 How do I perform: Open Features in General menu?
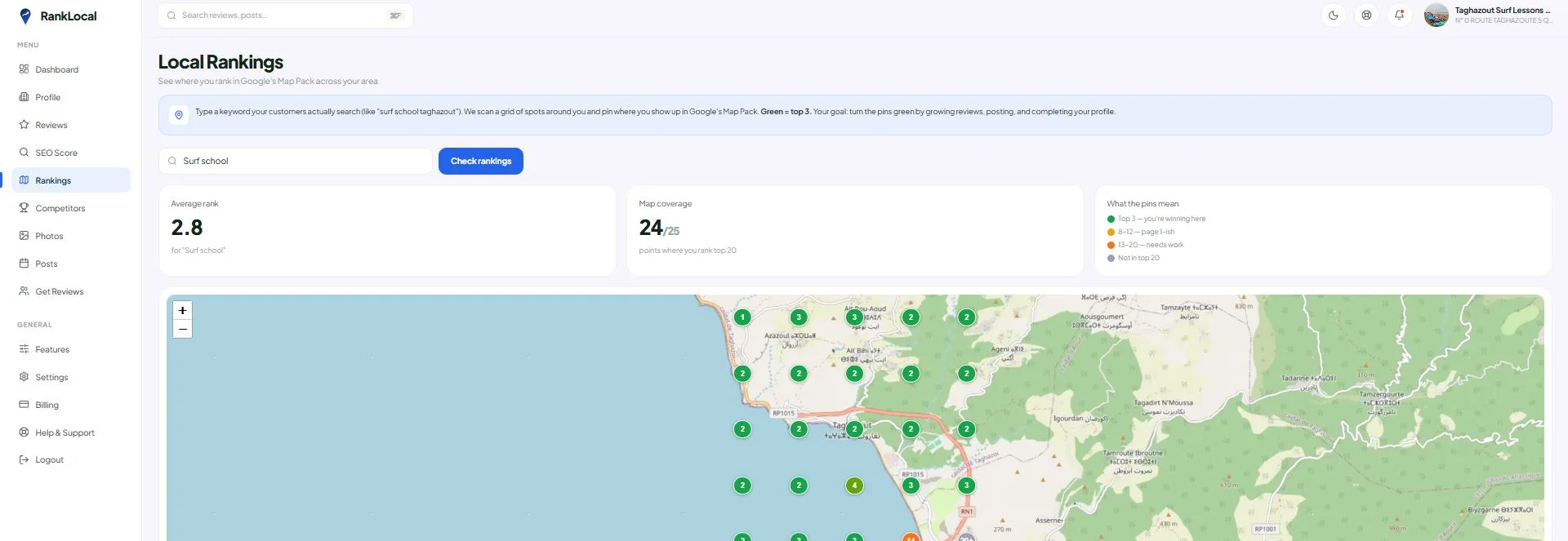(x=71, y=349)
